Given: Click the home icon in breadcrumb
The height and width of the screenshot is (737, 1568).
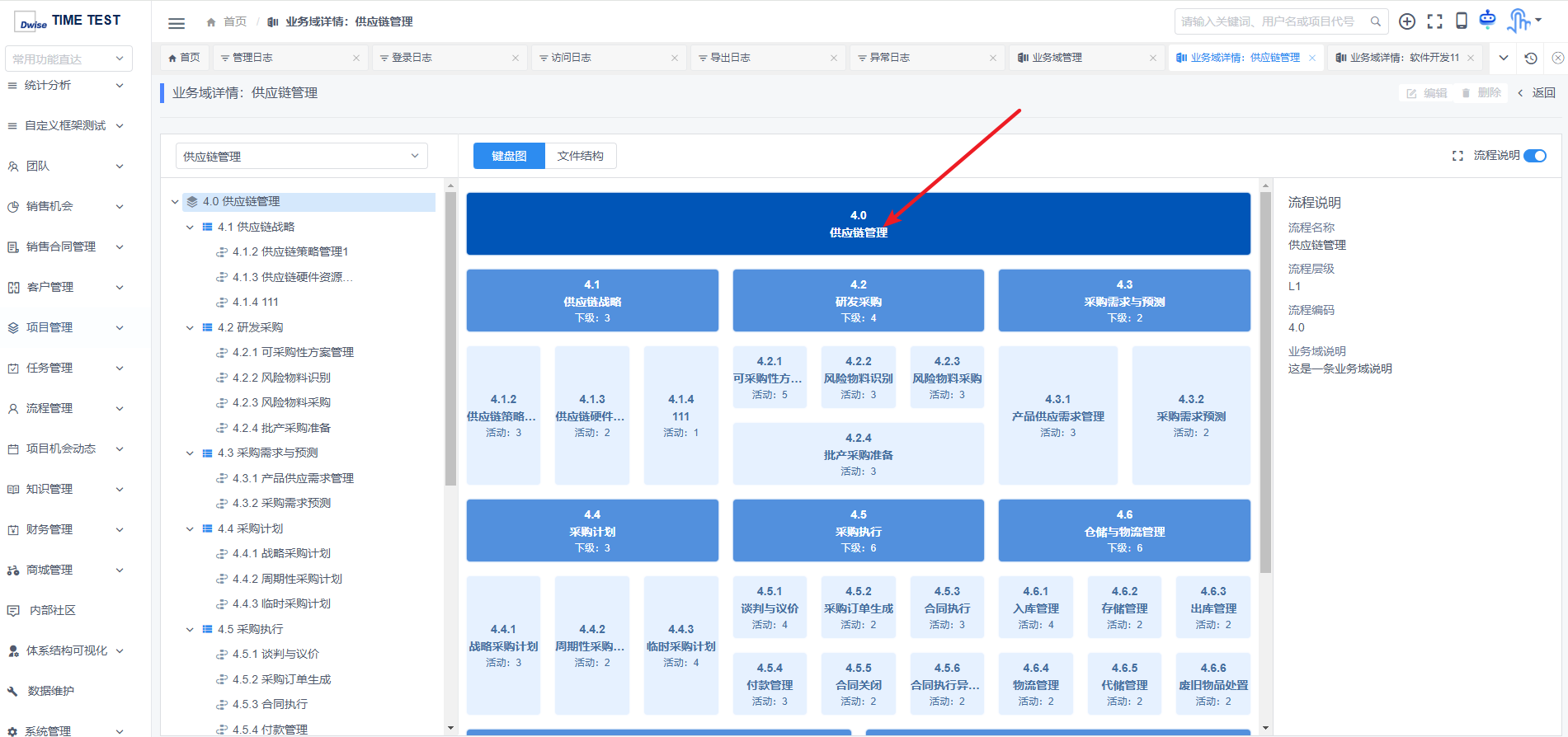Looking at the screenshot, I should coord(211,22).
